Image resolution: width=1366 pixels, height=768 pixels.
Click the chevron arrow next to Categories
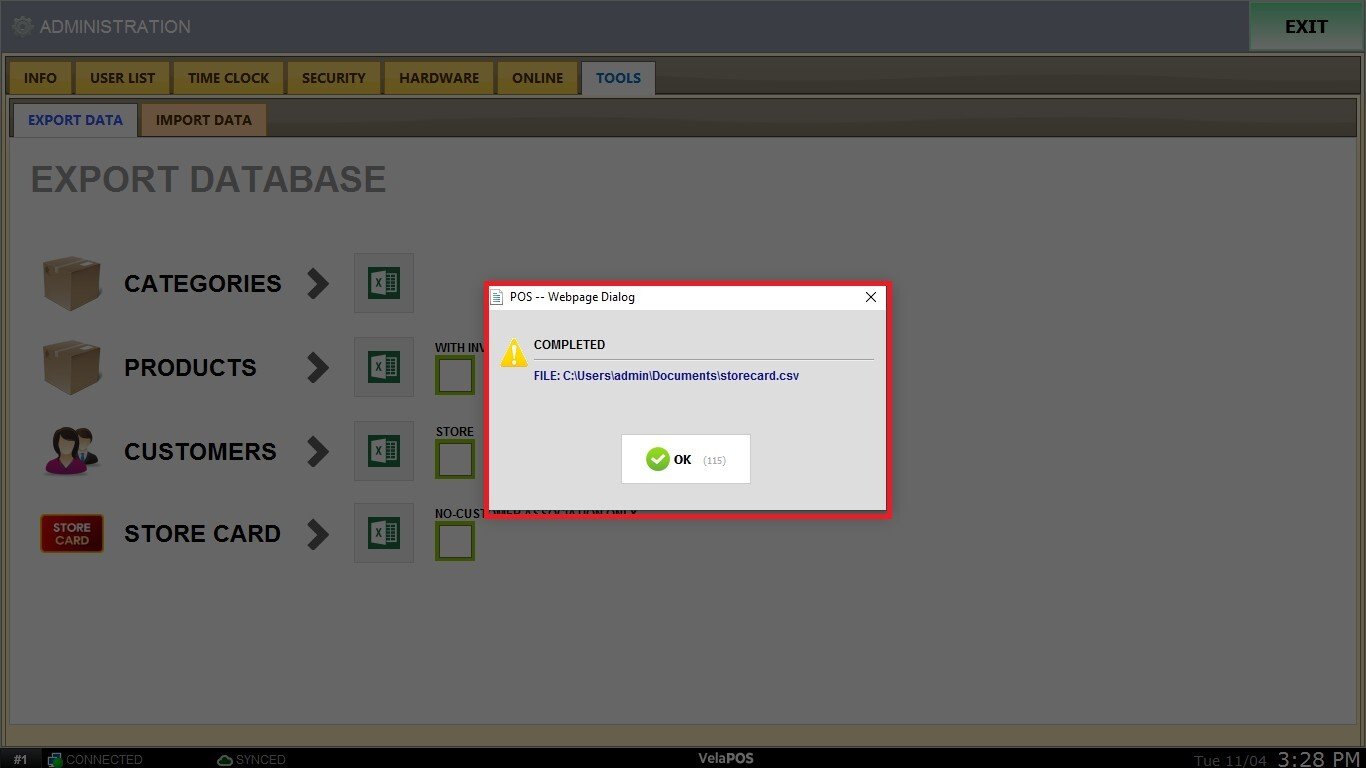tap(318, 284)
